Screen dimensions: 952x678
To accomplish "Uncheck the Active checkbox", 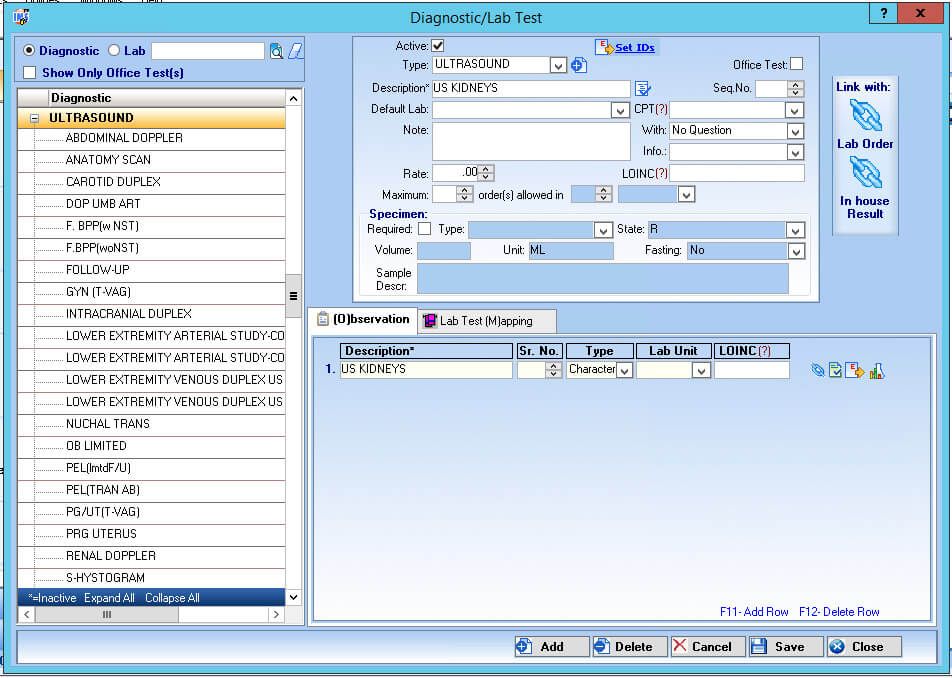I will (x=437, y=46).
